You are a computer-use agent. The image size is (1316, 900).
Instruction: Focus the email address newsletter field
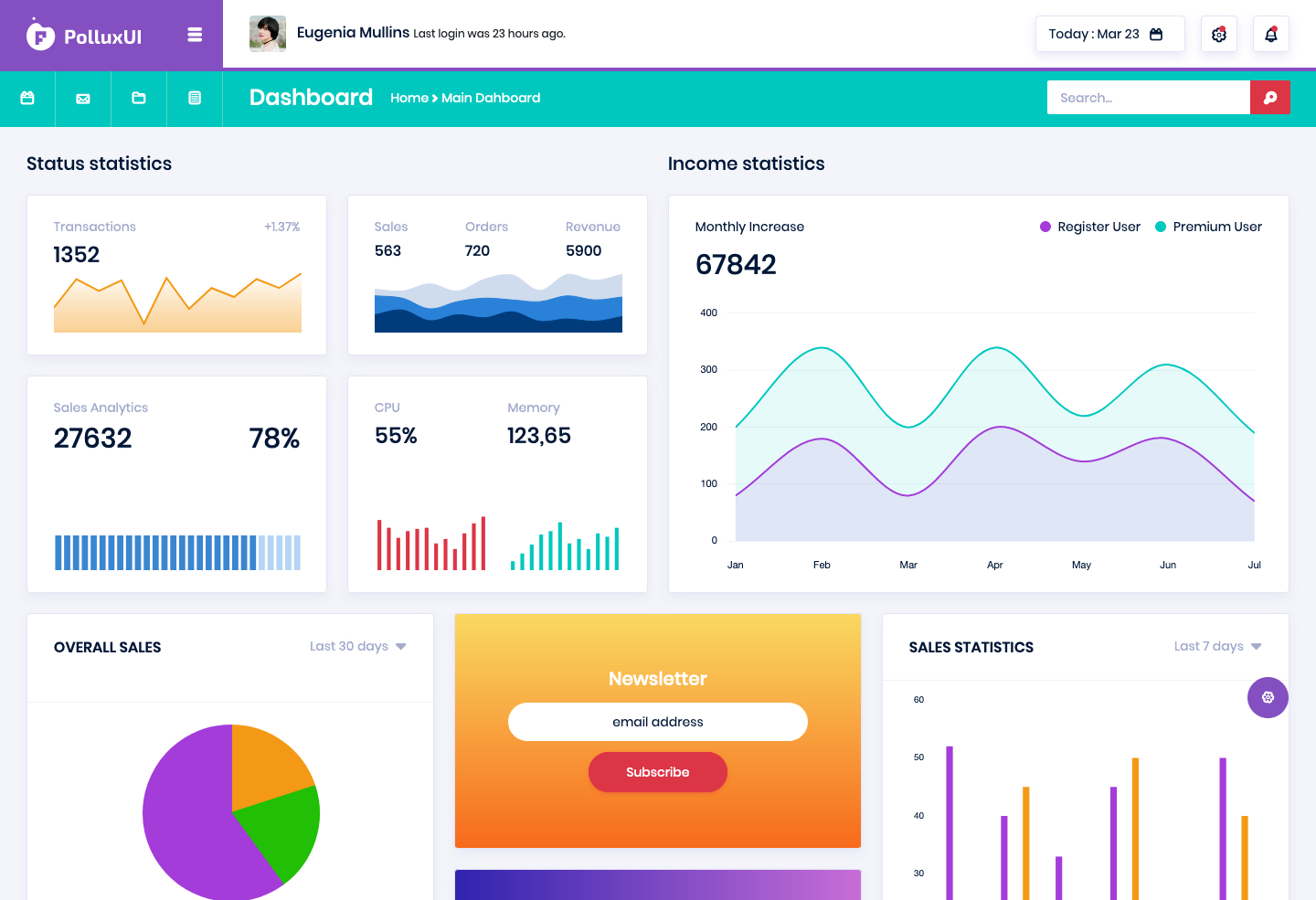click(658, 722)
